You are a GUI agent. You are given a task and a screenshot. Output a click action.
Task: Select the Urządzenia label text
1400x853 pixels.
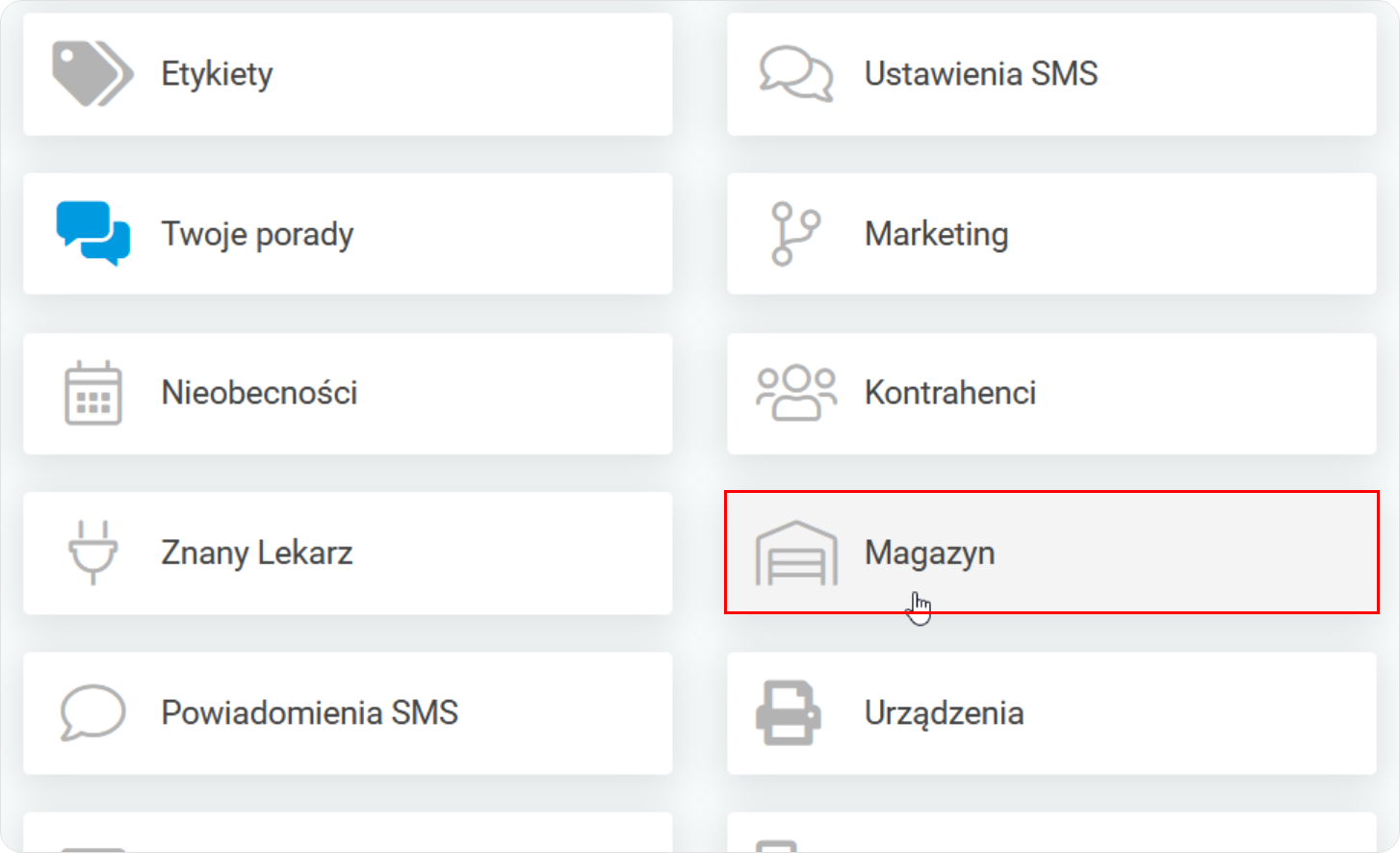(x=944, y=713)
